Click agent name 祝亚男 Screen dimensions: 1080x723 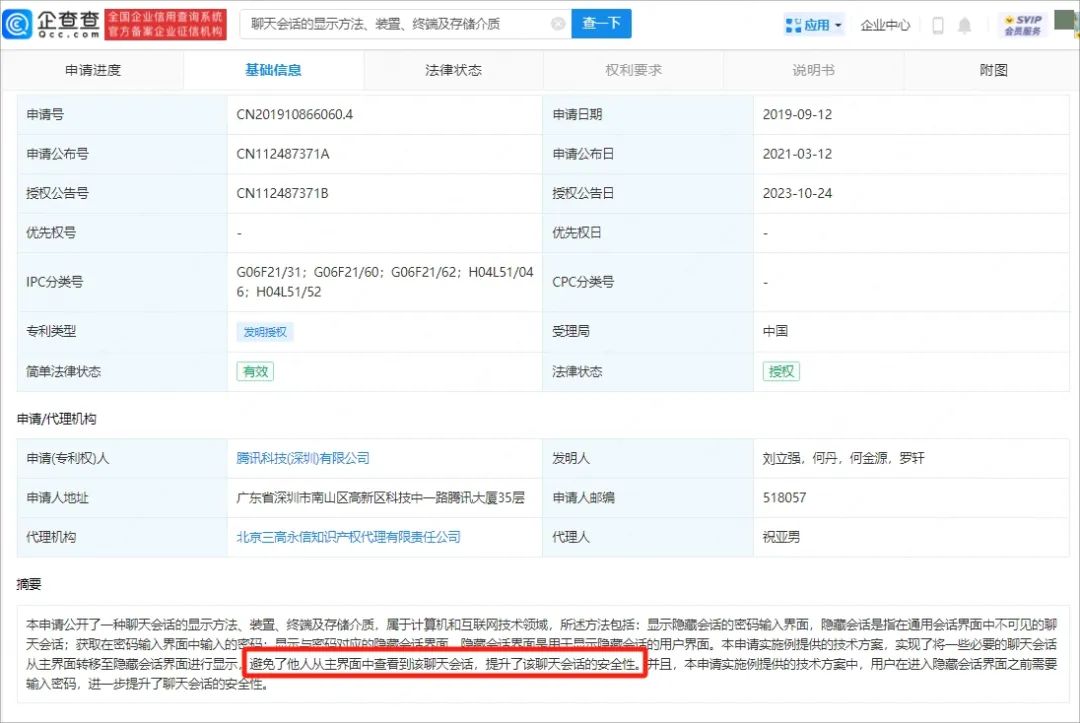pos(781,537)
